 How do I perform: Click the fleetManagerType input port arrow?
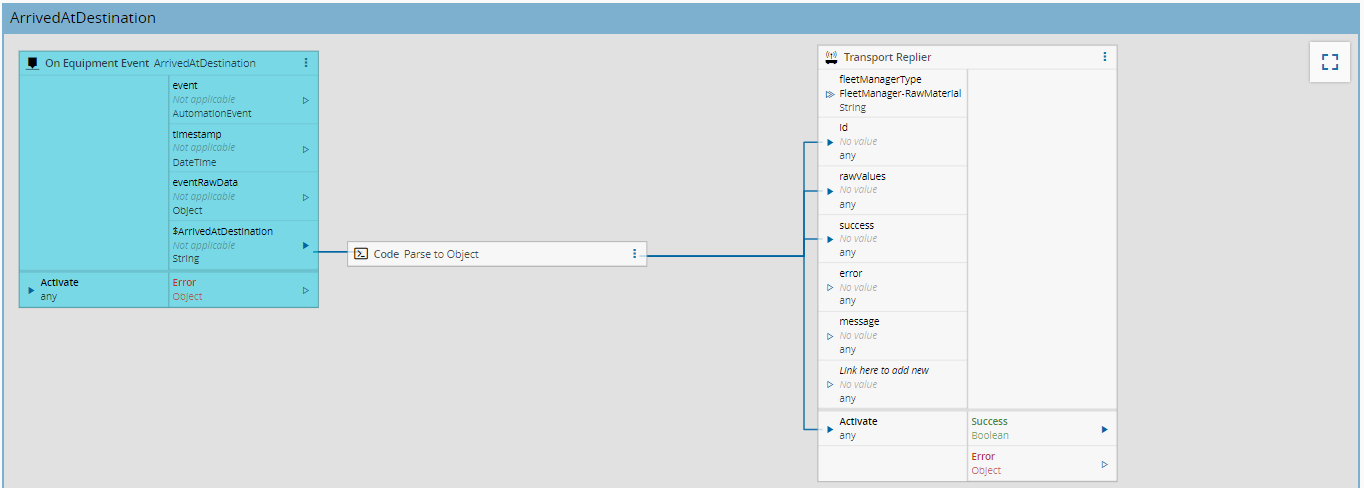pyautogui.click(x=830, y=94)
